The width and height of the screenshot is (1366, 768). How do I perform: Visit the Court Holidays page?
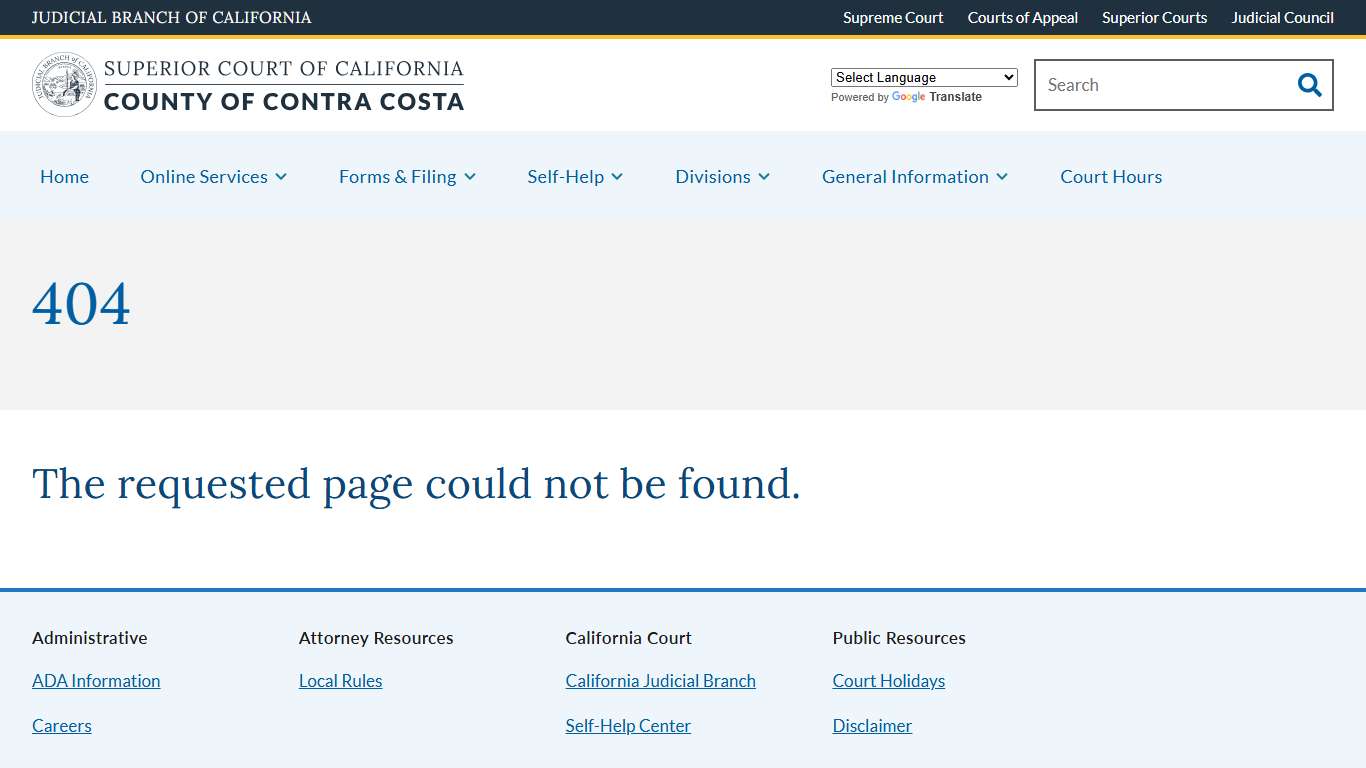888,680
